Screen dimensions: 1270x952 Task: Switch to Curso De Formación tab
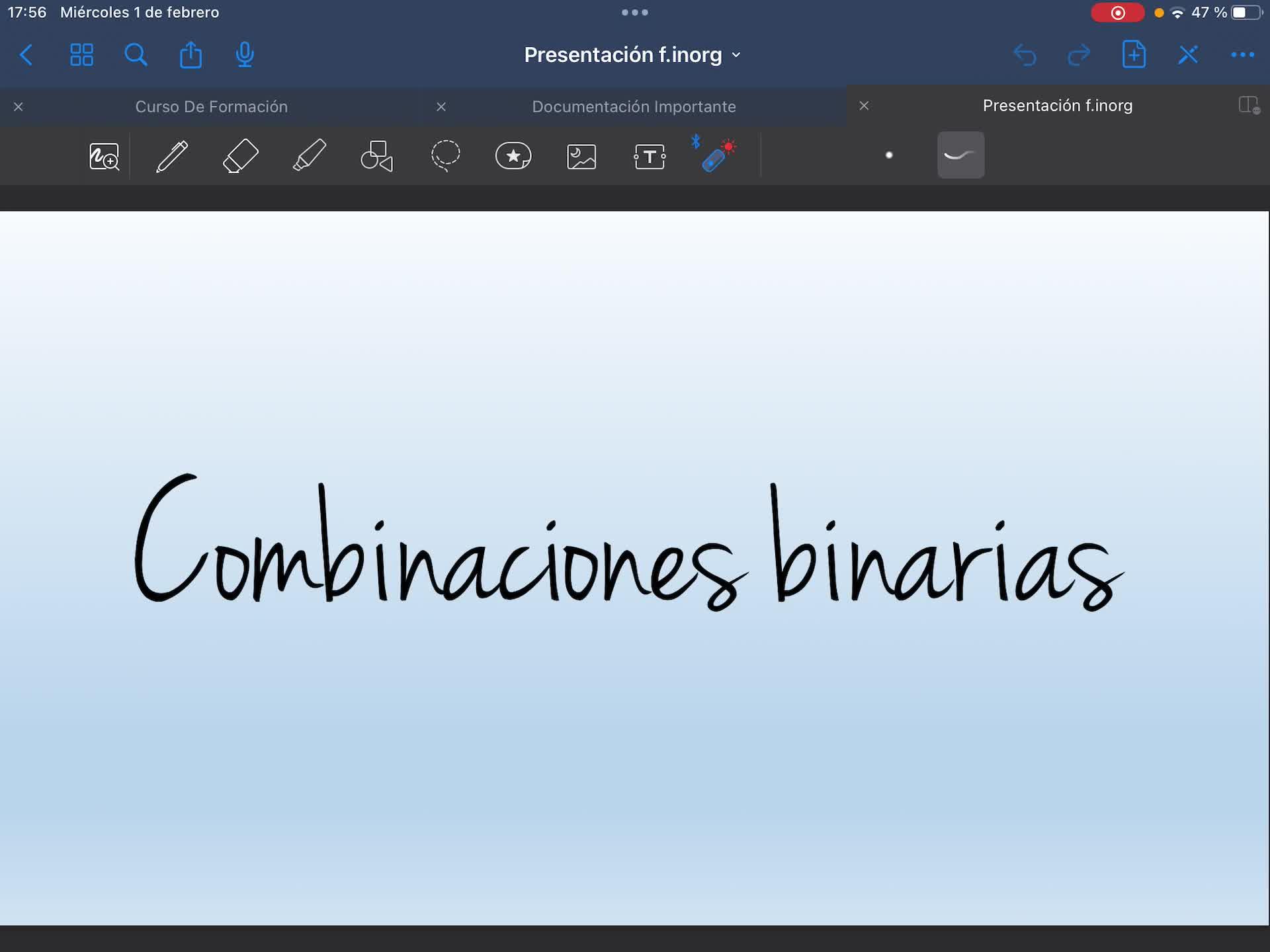212,106
